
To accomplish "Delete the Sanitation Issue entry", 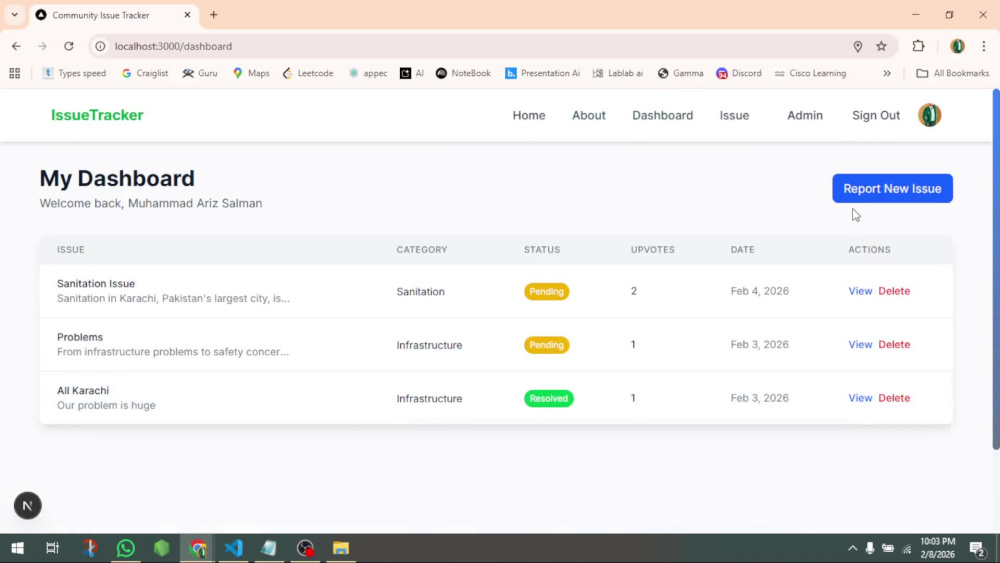I will [x=894, y=291].
